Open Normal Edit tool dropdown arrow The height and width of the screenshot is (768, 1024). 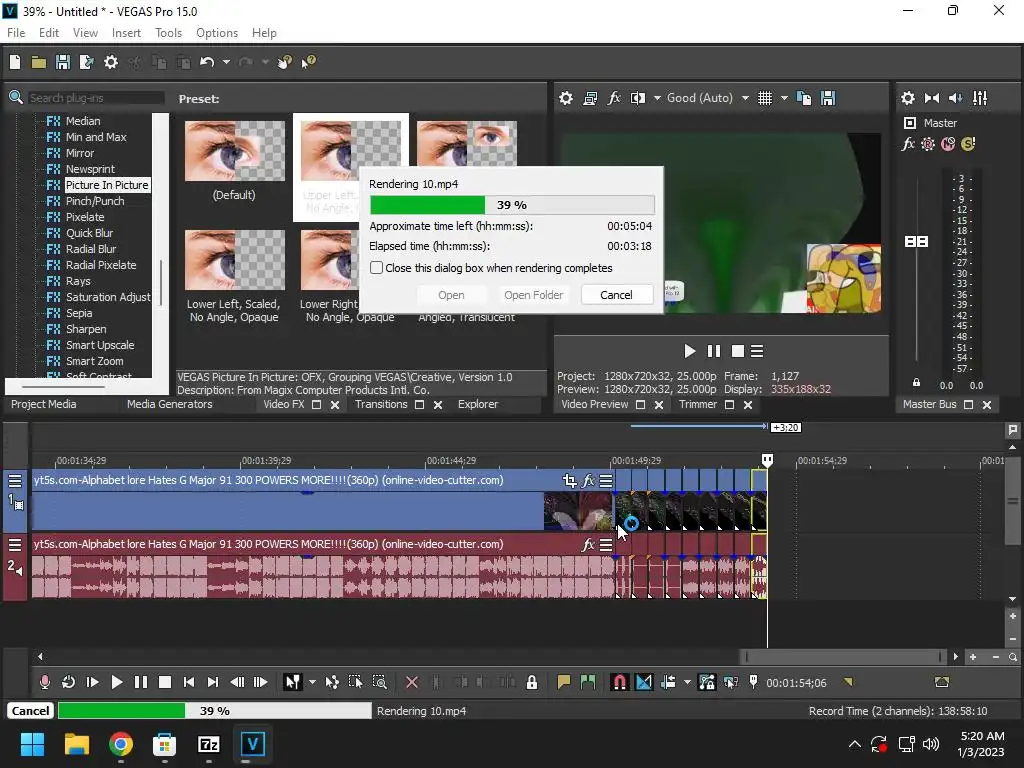[x=312, y=682]
